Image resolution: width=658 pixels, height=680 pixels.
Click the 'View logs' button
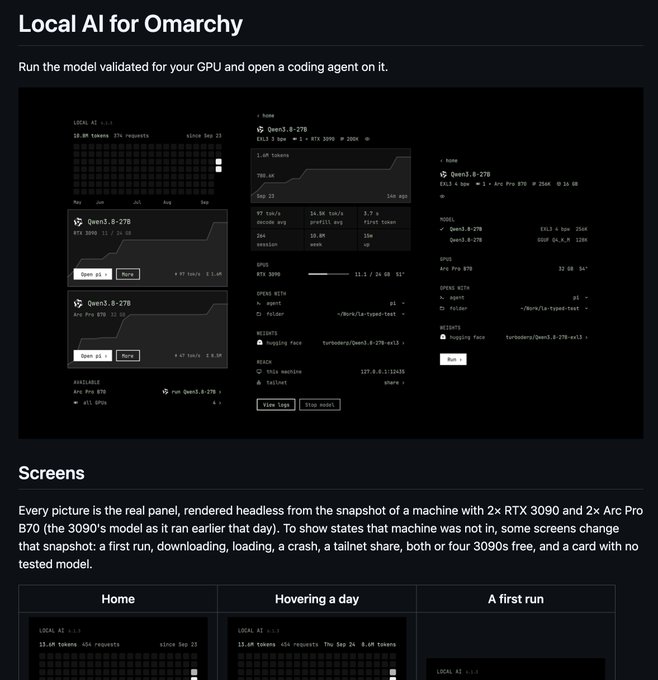tap(276, 405)
